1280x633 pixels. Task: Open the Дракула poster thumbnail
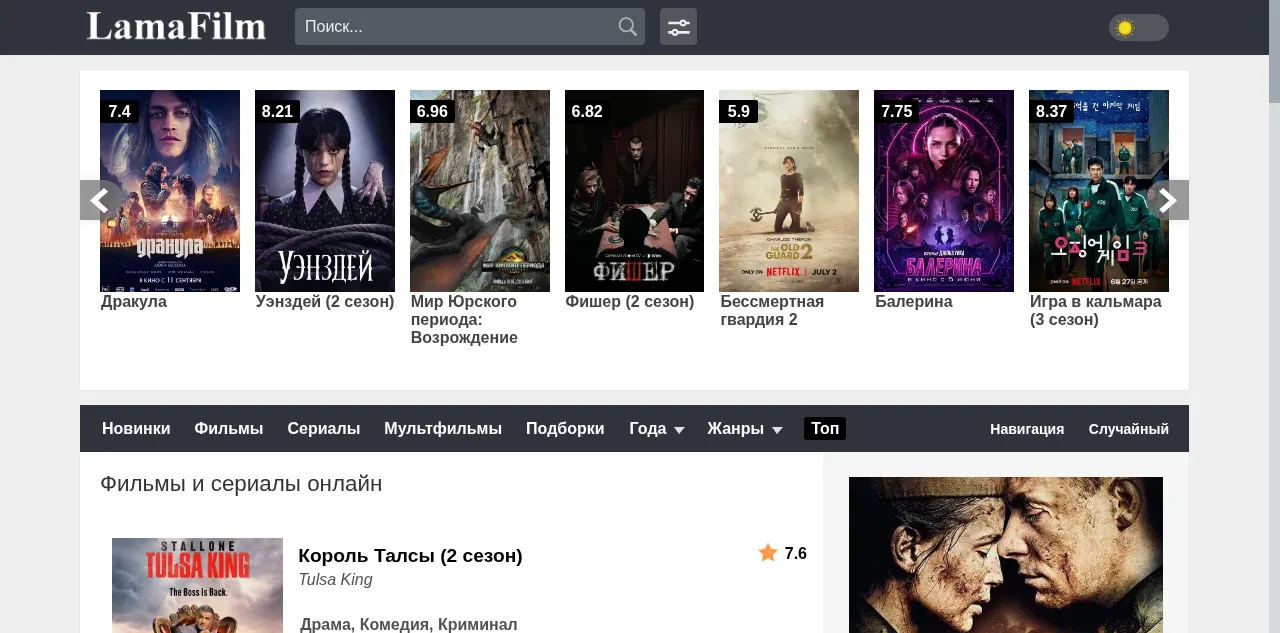click(x=170, y=191)
